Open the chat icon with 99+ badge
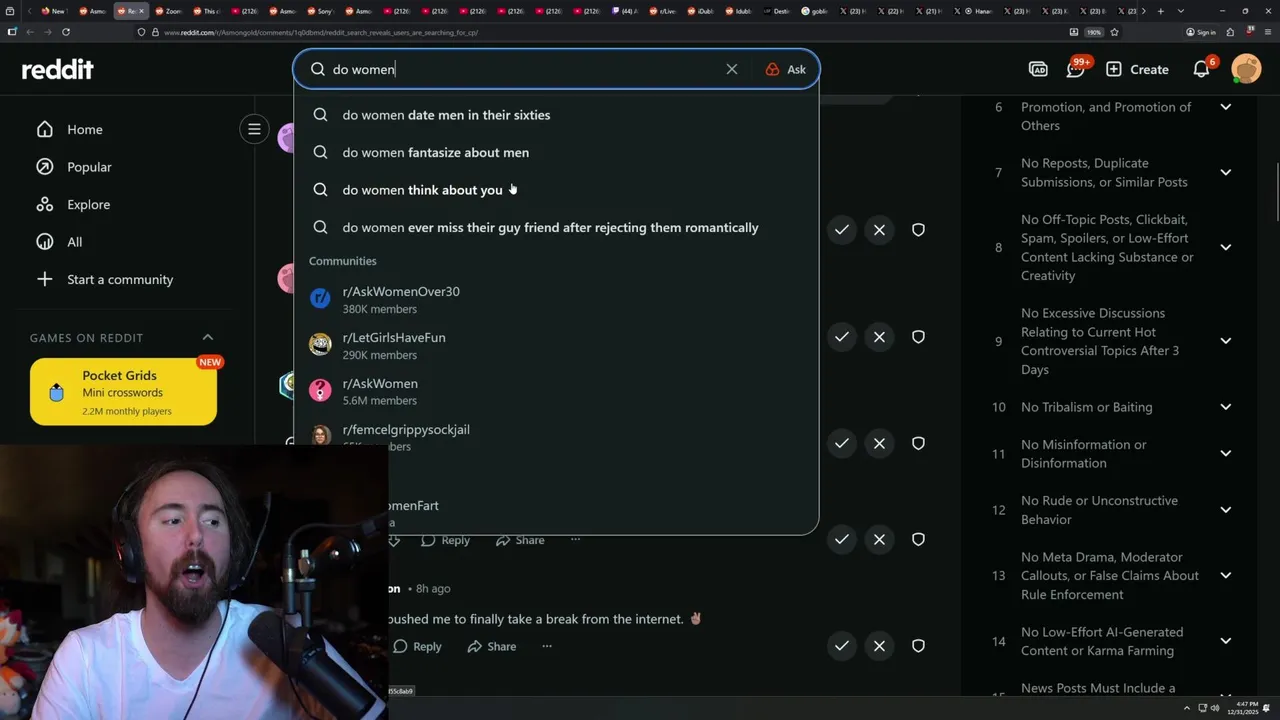Viewport: 1280px width, 720px height. coord(1076,69)
